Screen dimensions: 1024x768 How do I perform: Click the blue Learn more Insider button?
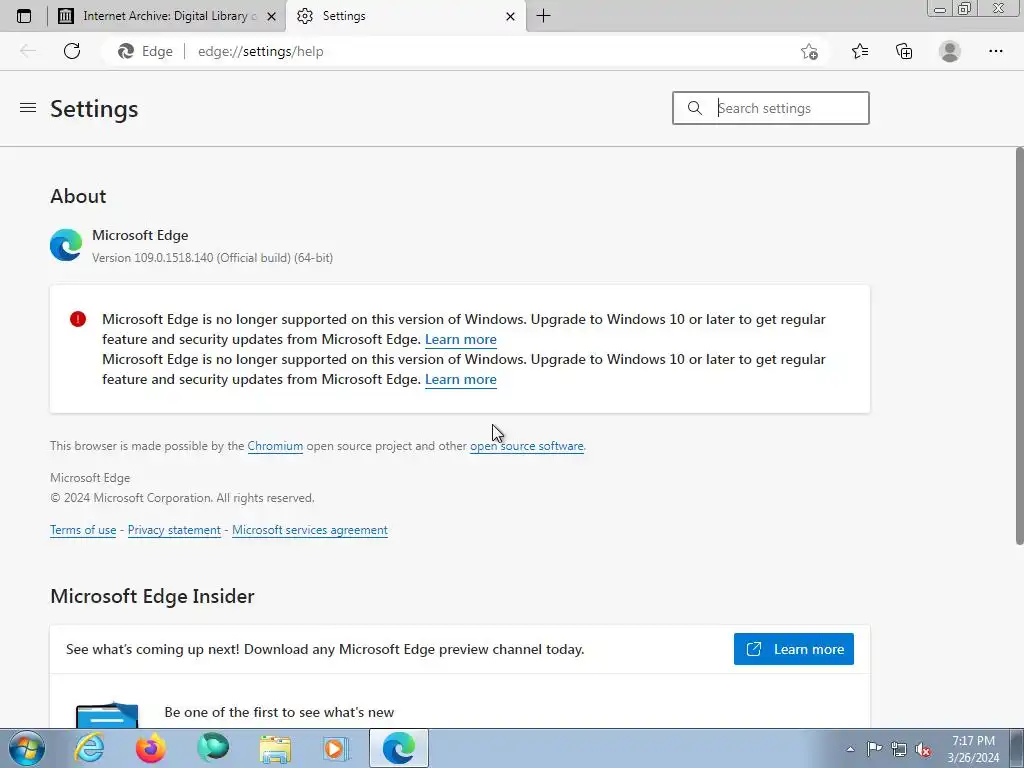(793, 649)
